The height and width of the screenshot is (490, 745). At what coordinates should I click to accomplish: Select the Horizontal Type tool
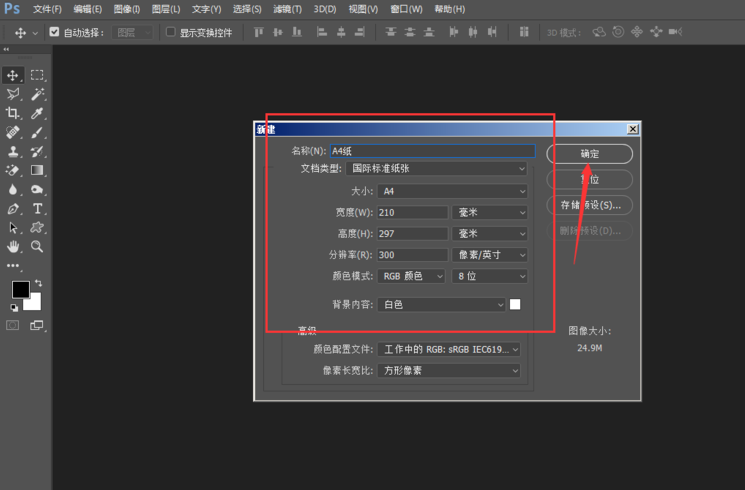click(37, 209)
